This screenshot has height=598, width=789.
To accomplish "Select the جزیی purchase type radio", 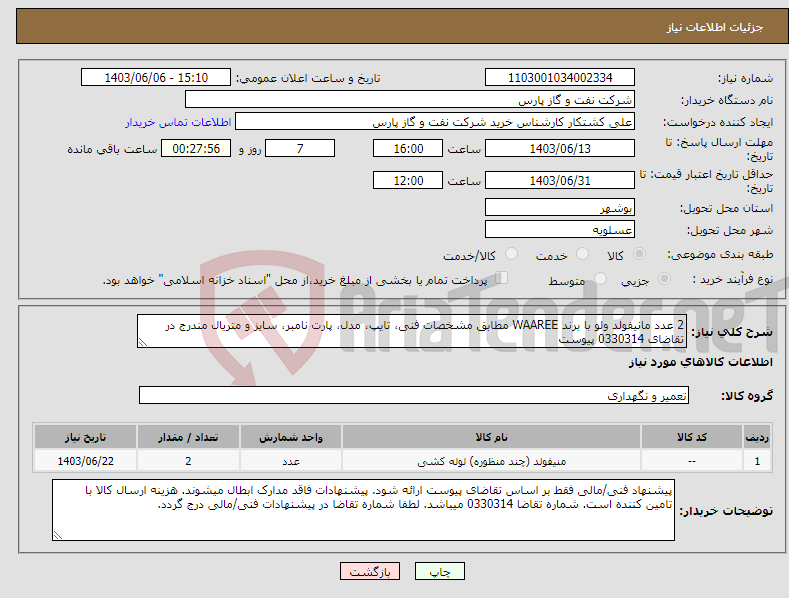I will [x=664, y=278].
